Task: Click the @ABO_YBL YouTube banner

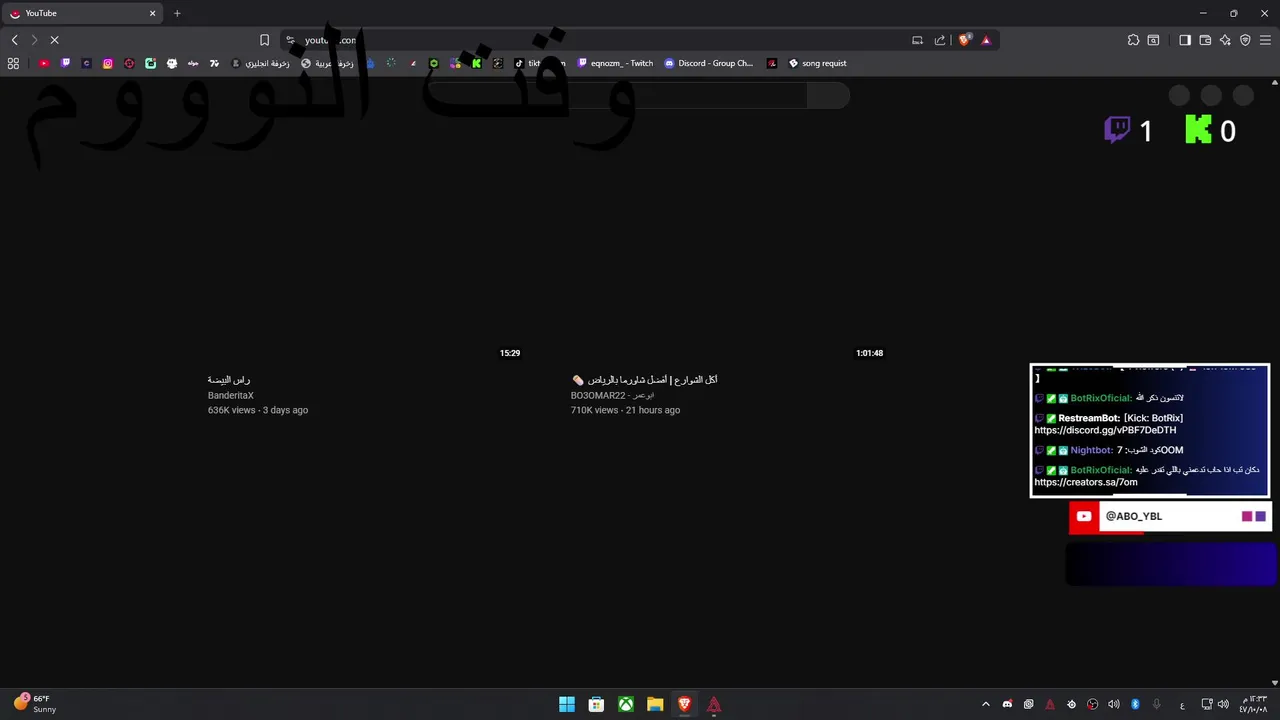Action: point(1170,516)
